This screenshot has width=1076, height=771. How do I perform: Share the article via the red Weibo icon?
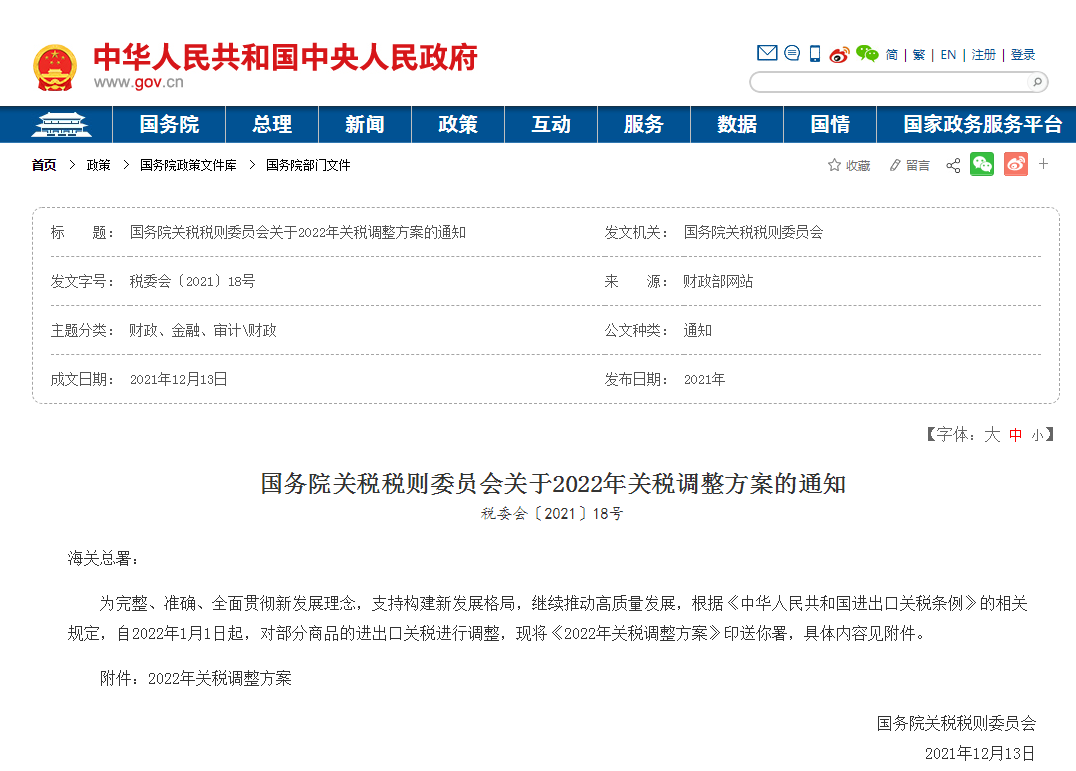coord(1015,164)
